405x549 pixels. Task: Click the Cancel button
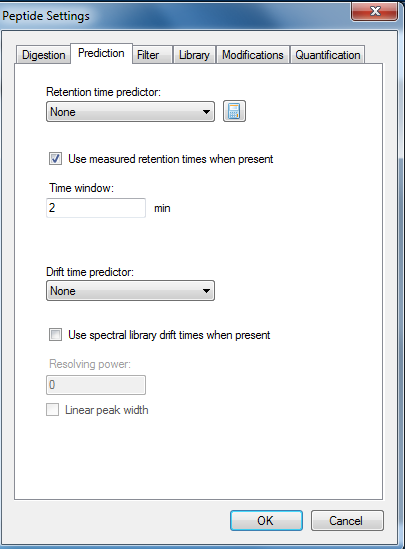click(347, 520)
